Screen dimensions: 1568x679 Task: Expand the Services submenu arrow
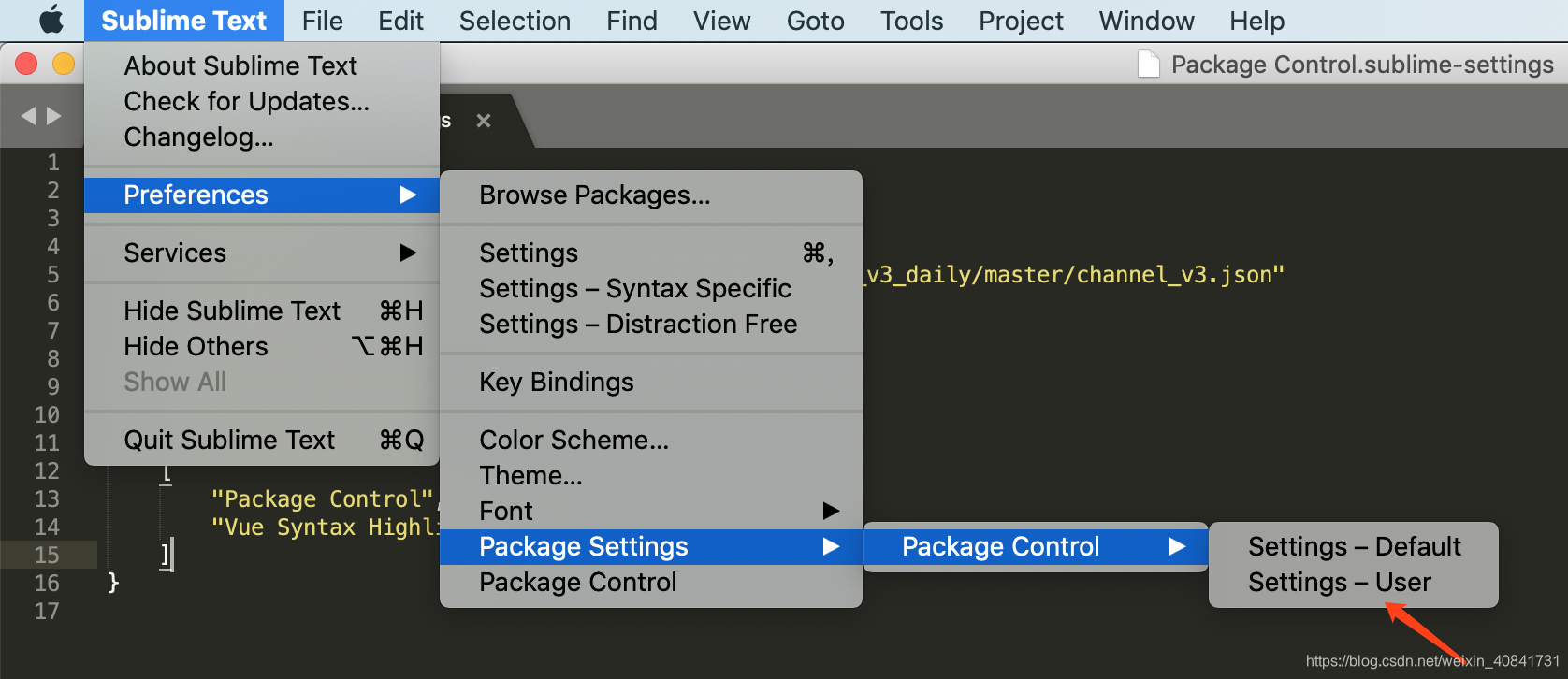point(408,253)
